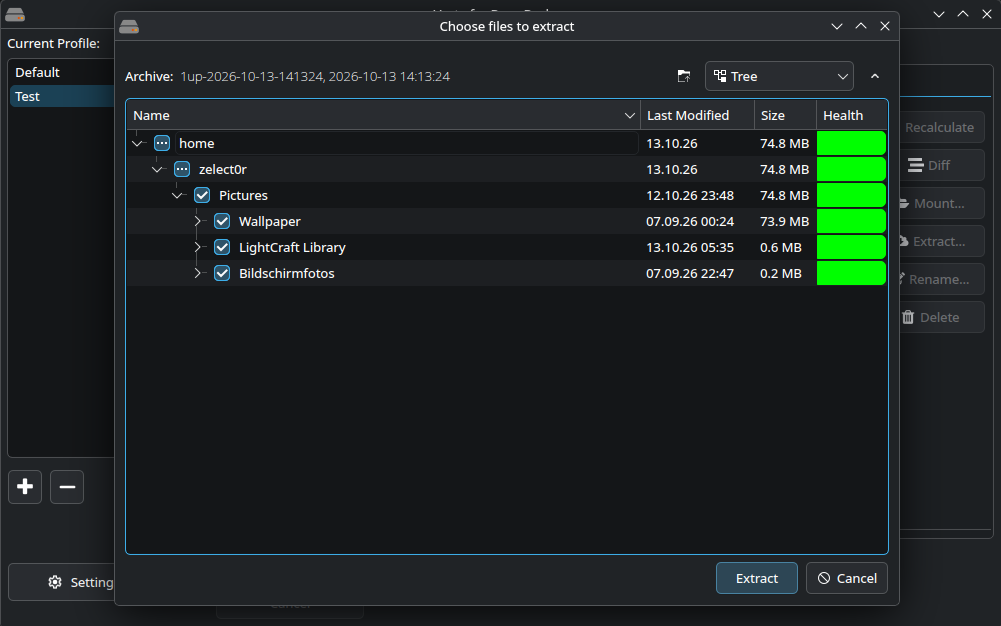1001x626 pixels.
Task: Toggle the home folder checkbox
Action: coord(162,144)
